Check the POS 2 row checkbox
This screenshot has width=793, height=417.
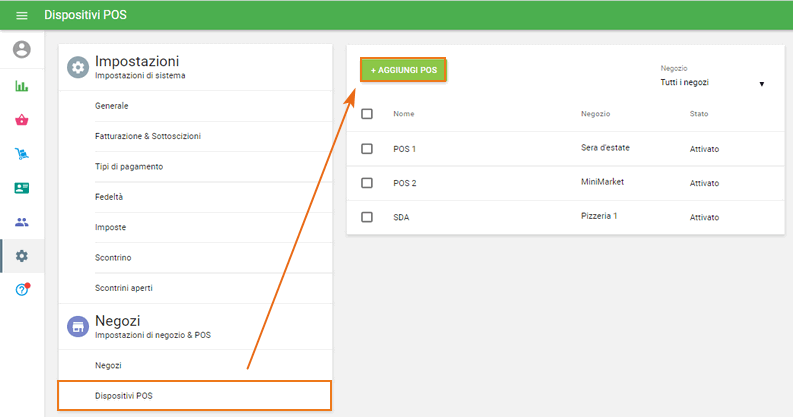pyautogui.click(x=367, y=183)
